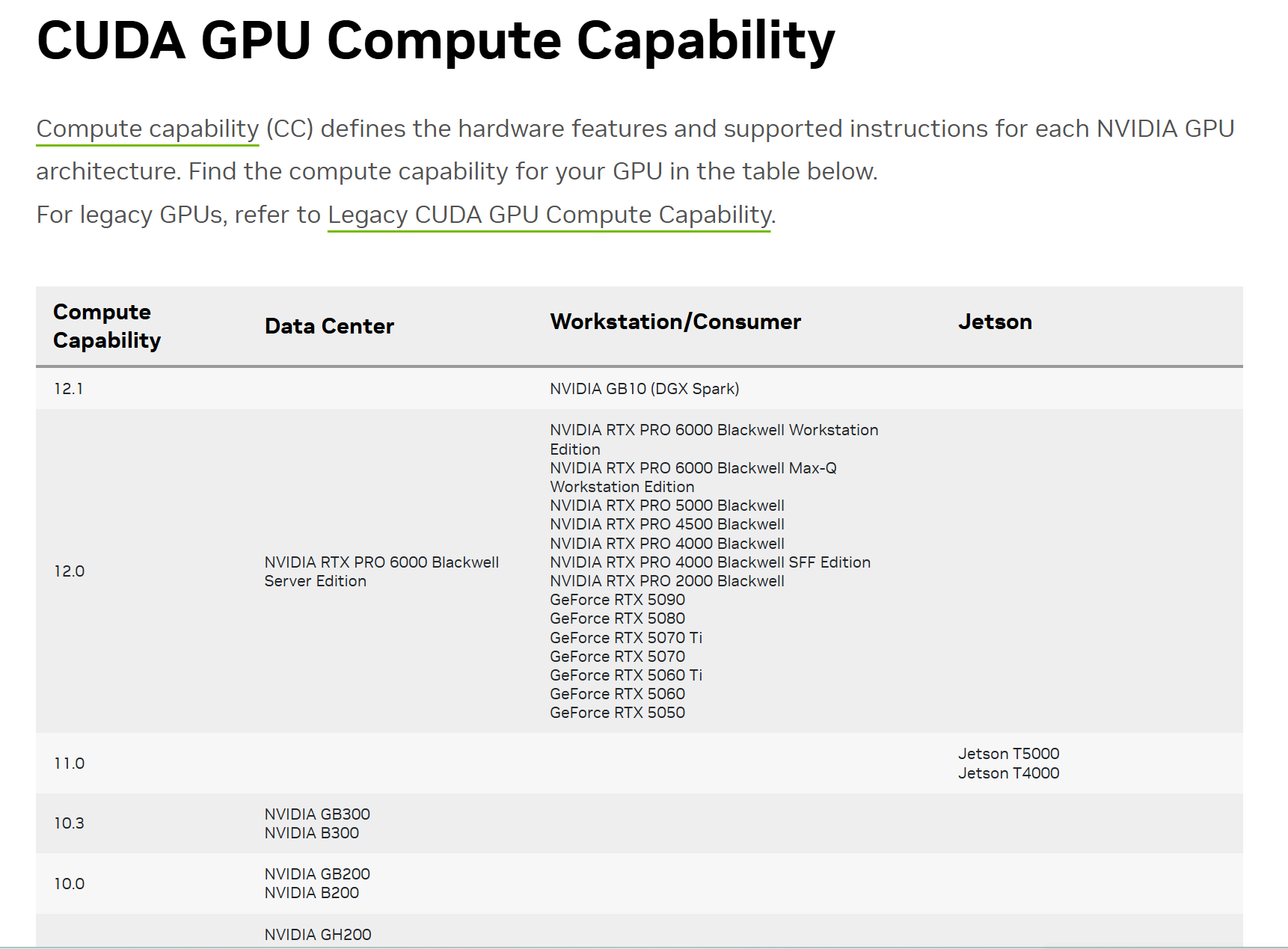Select the Data Center column header
The height and width of the screenshot is (949, 1288).
coord(329,326)
